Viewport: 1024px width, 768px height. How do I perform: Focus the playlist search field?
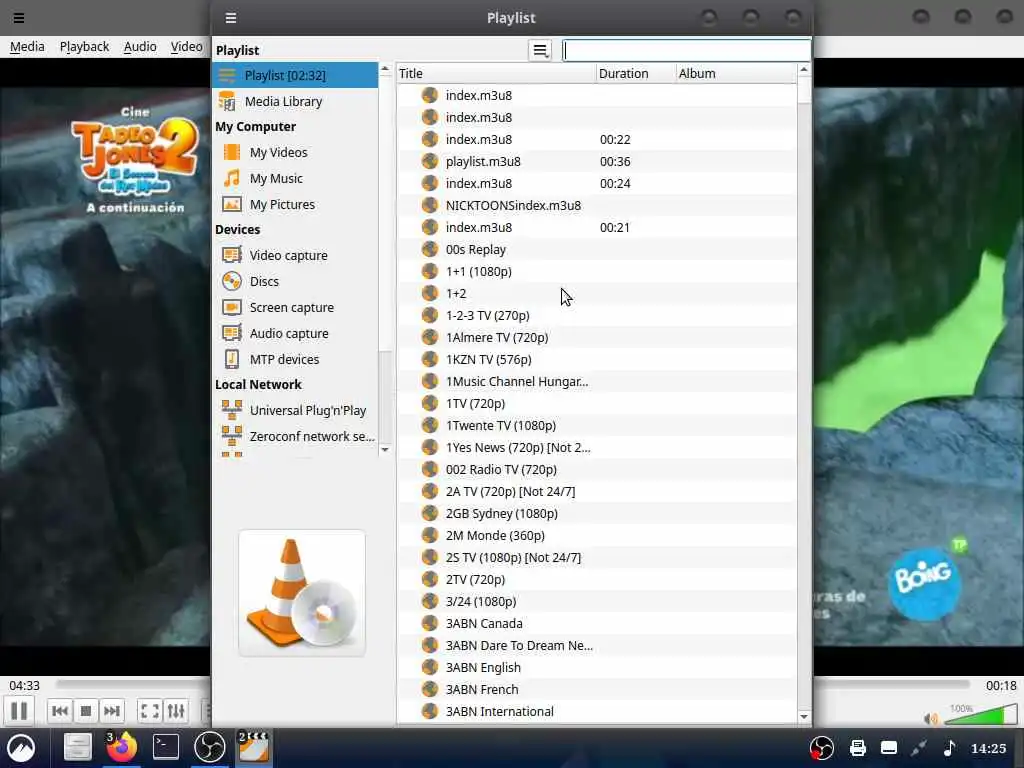tap(686, 50)
